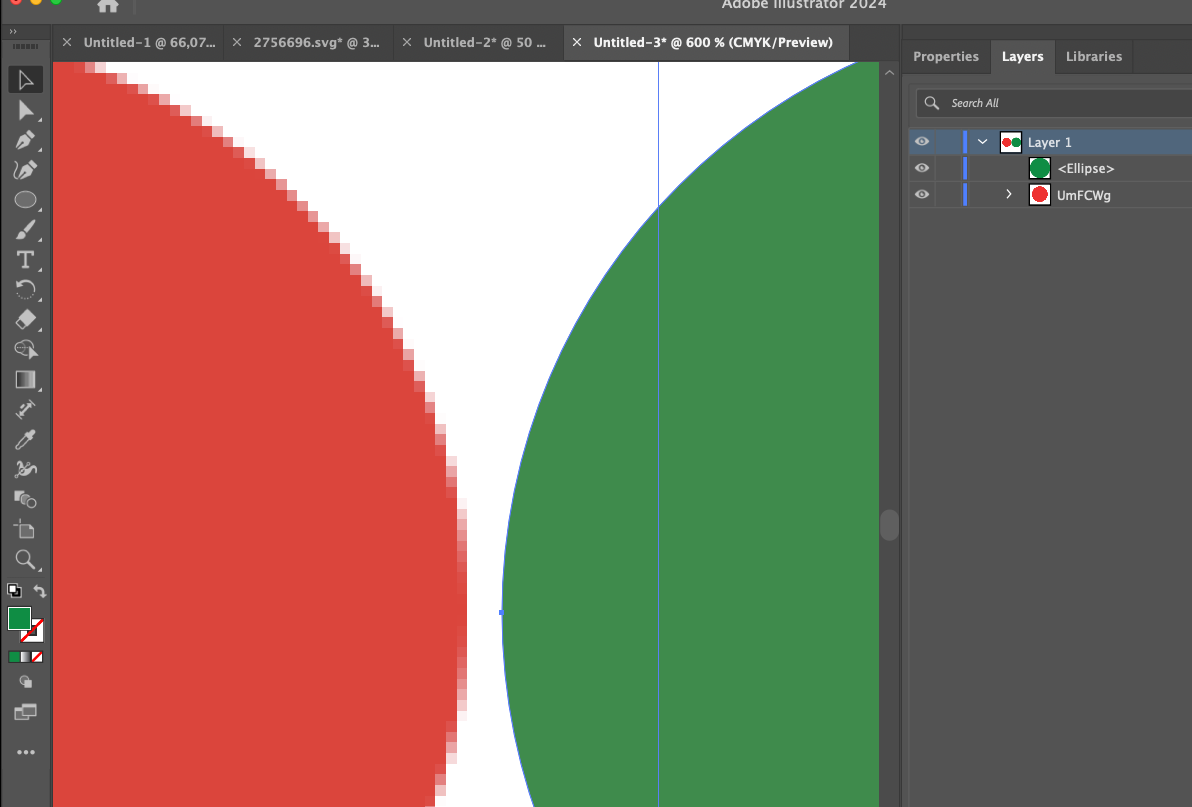This screenshot has width=1192, height=807.
Task: Select the Measure tool
Action: tap(25, 410)
